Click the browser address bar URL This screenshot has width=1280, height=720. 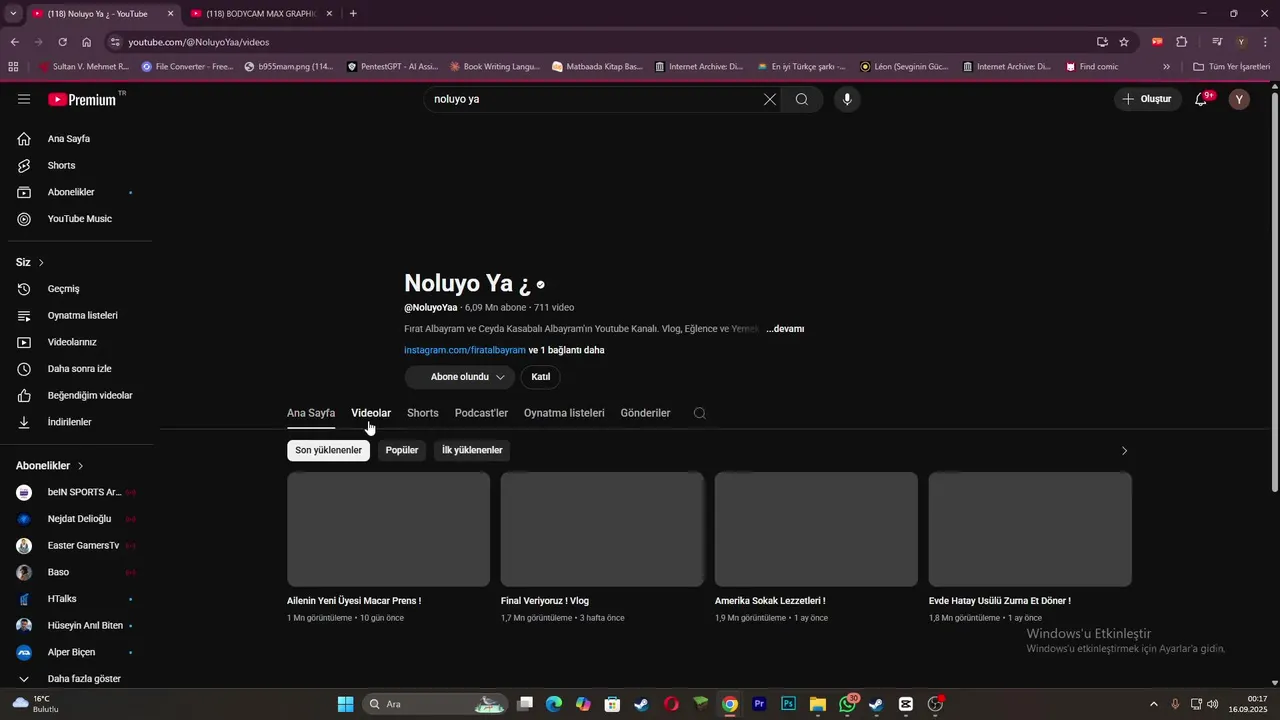click(199, 42)
